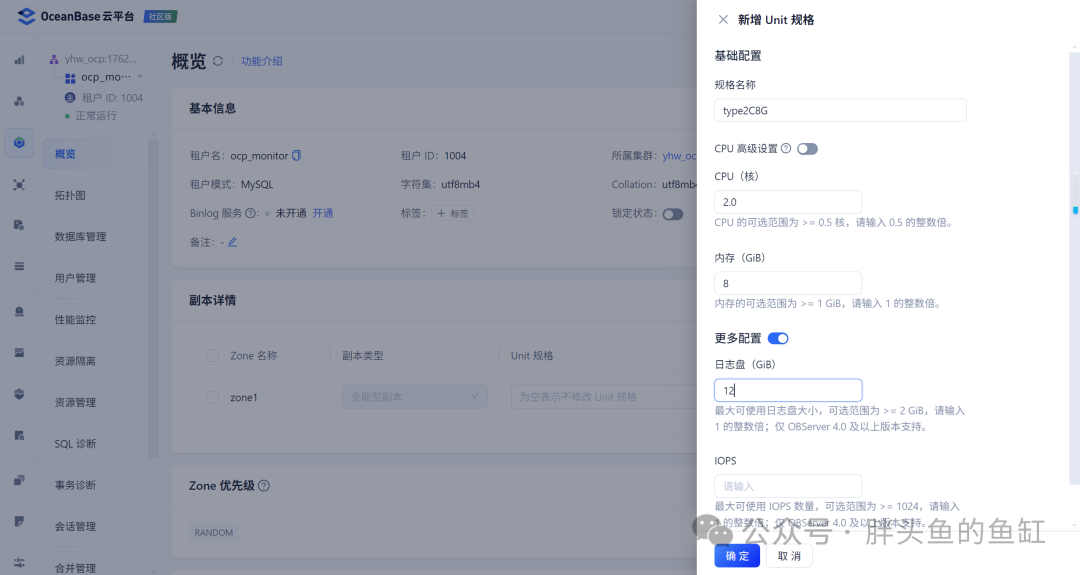1080x575 pixels.
Task: Open the Unit 规格 selector for zone1
Action: pos(603,397)
